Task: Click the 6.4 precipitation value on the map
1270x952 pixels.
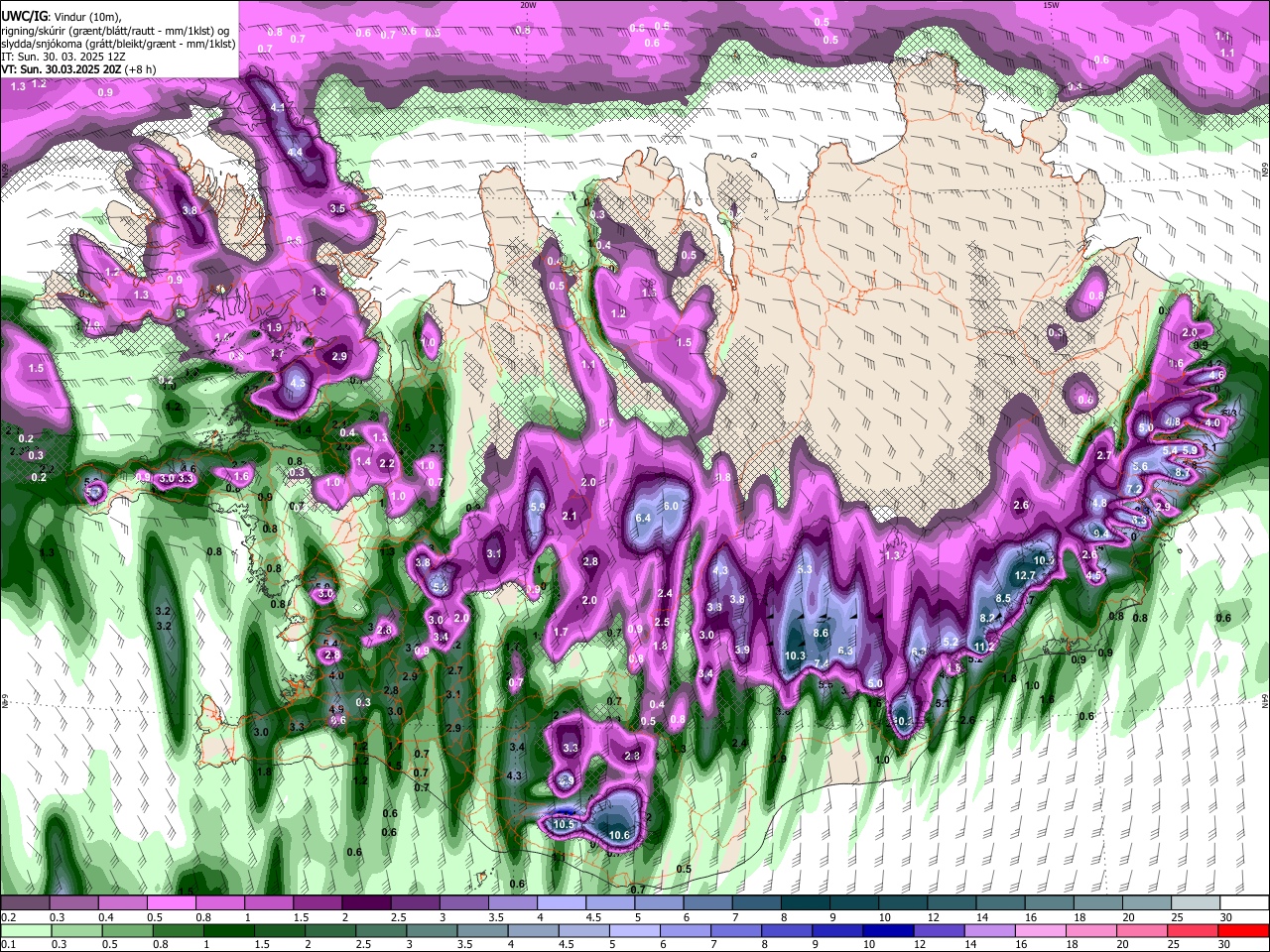Action: click(642, 518)
